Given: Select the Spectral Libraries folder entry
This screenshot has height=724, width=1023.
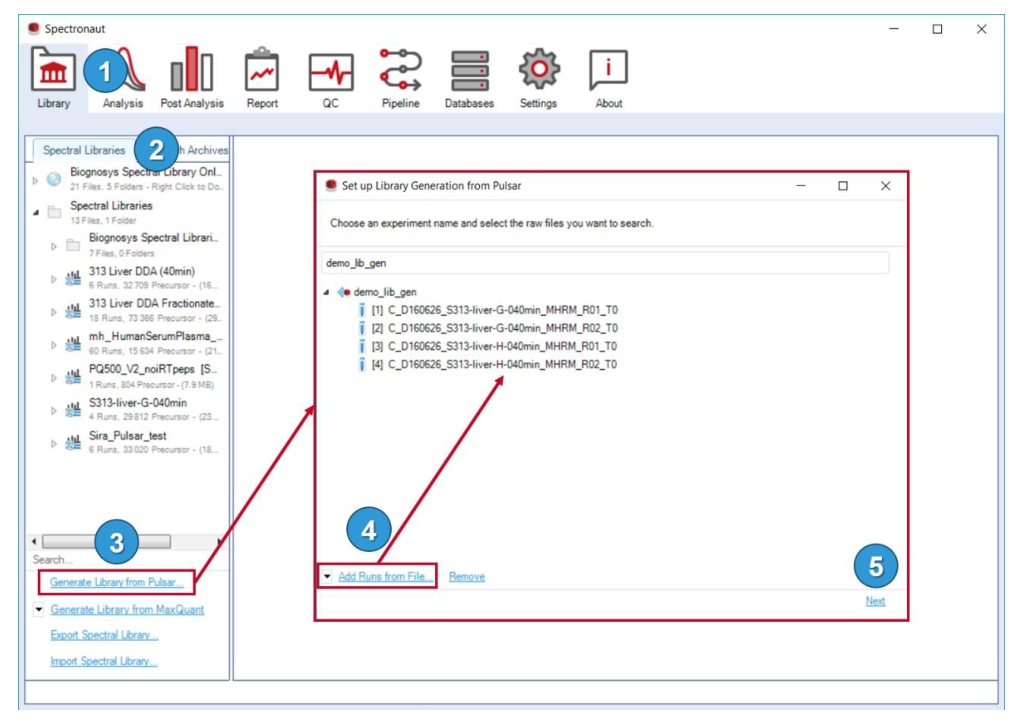Looking at the screenshot, I should (x=112, y=212).
